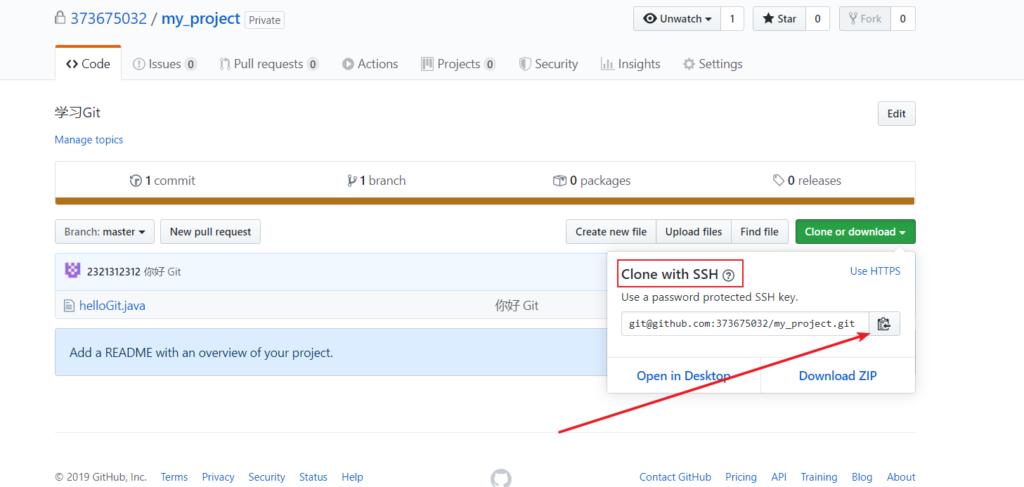
Task: Open the footer Status link
Action: [313, 477]
